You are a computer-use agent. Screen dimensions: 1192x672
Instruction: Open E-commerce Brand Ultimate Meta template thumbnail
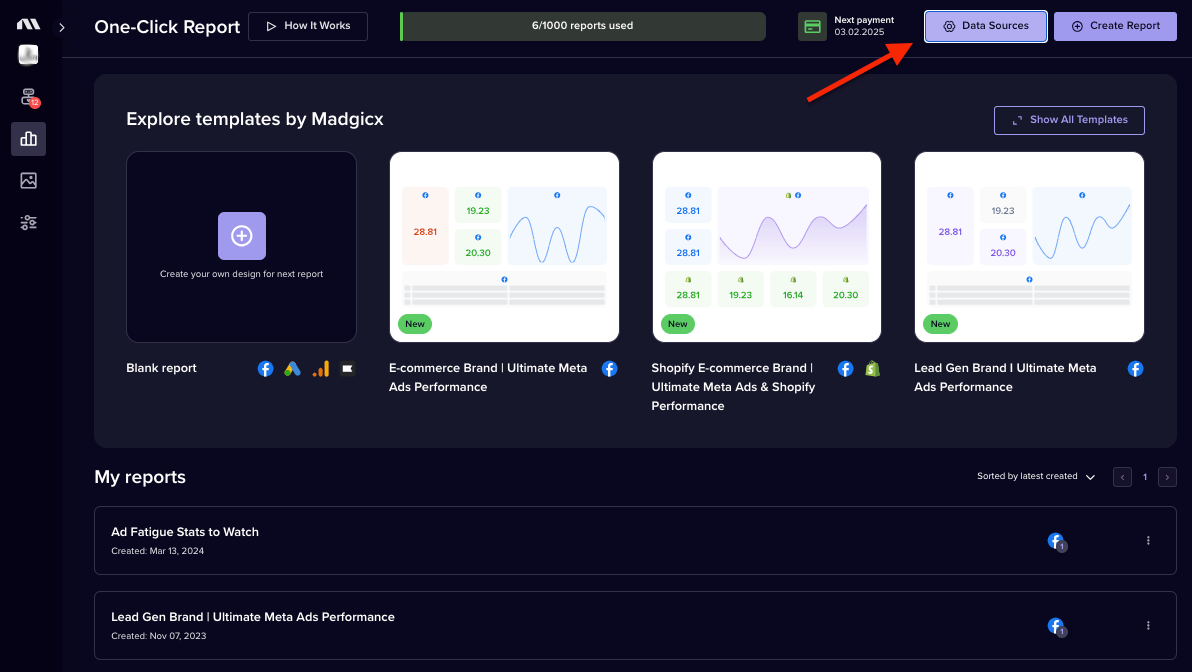[504, 247]
